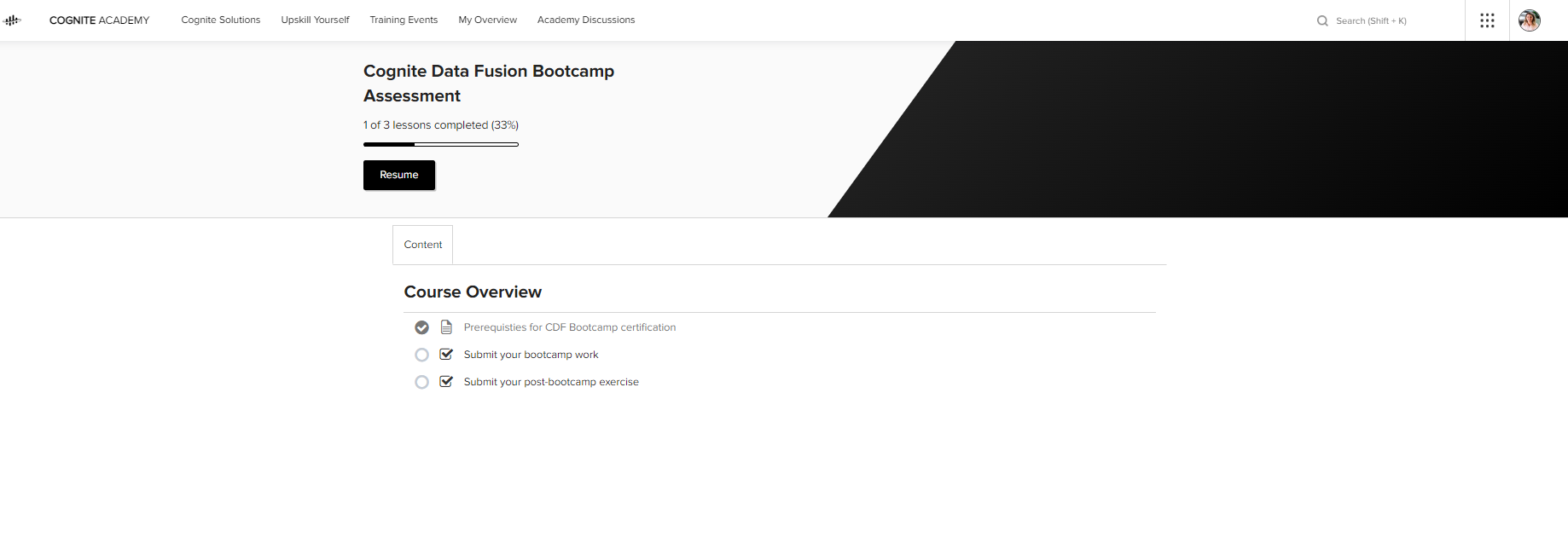Screen dimensions: 1568x549
Task: Open Prerequisties for CDF Bootcamp certification lesson
Action: tap(570, 327)
